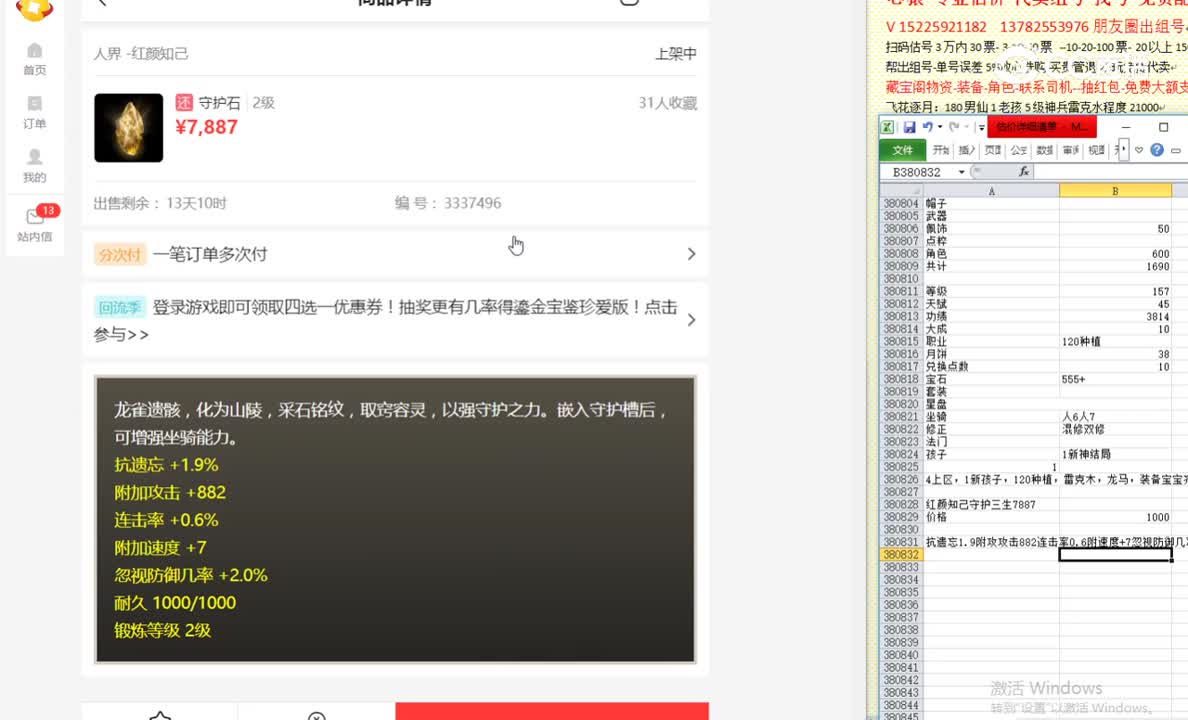This screenshot has width=1188, height=720.
Task: Open the Name Box dropdown in Excel
Action: [961, 171]
